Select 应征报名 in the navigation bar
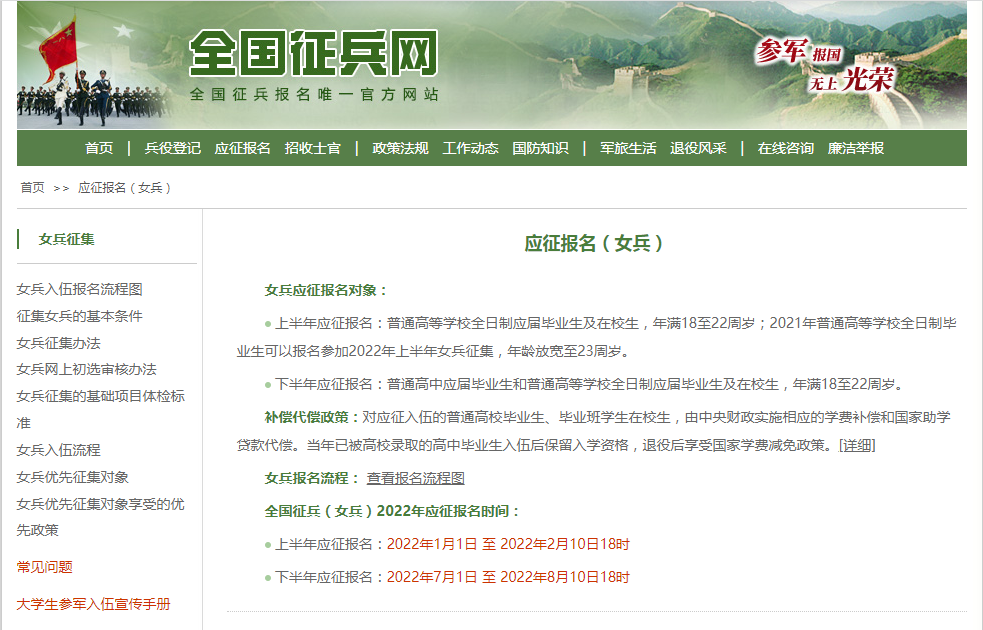 pos(242,148)
